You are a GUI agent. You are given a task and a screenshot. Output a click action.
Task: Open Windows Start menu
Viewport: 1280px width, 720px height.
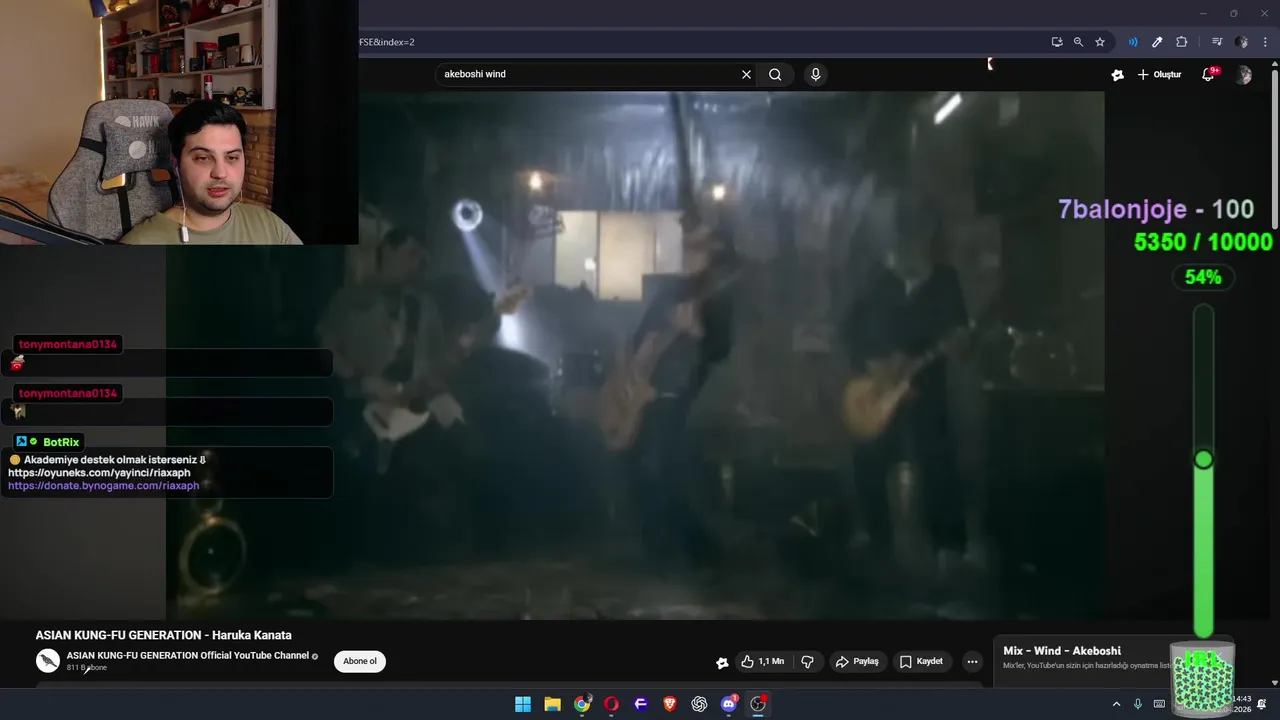point(523,704)
